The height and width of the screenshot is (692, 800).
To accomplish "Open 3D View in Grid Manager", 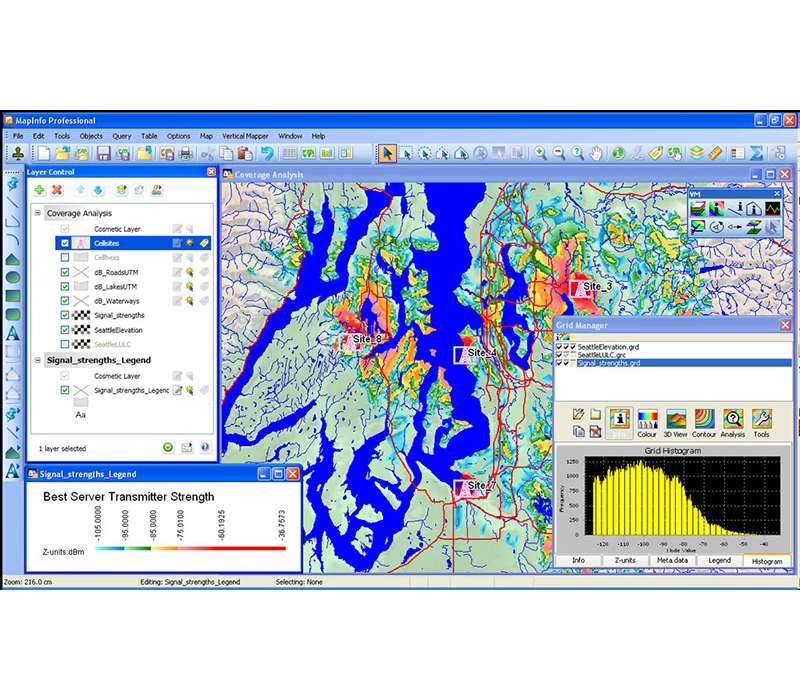I will pos(675,424).
